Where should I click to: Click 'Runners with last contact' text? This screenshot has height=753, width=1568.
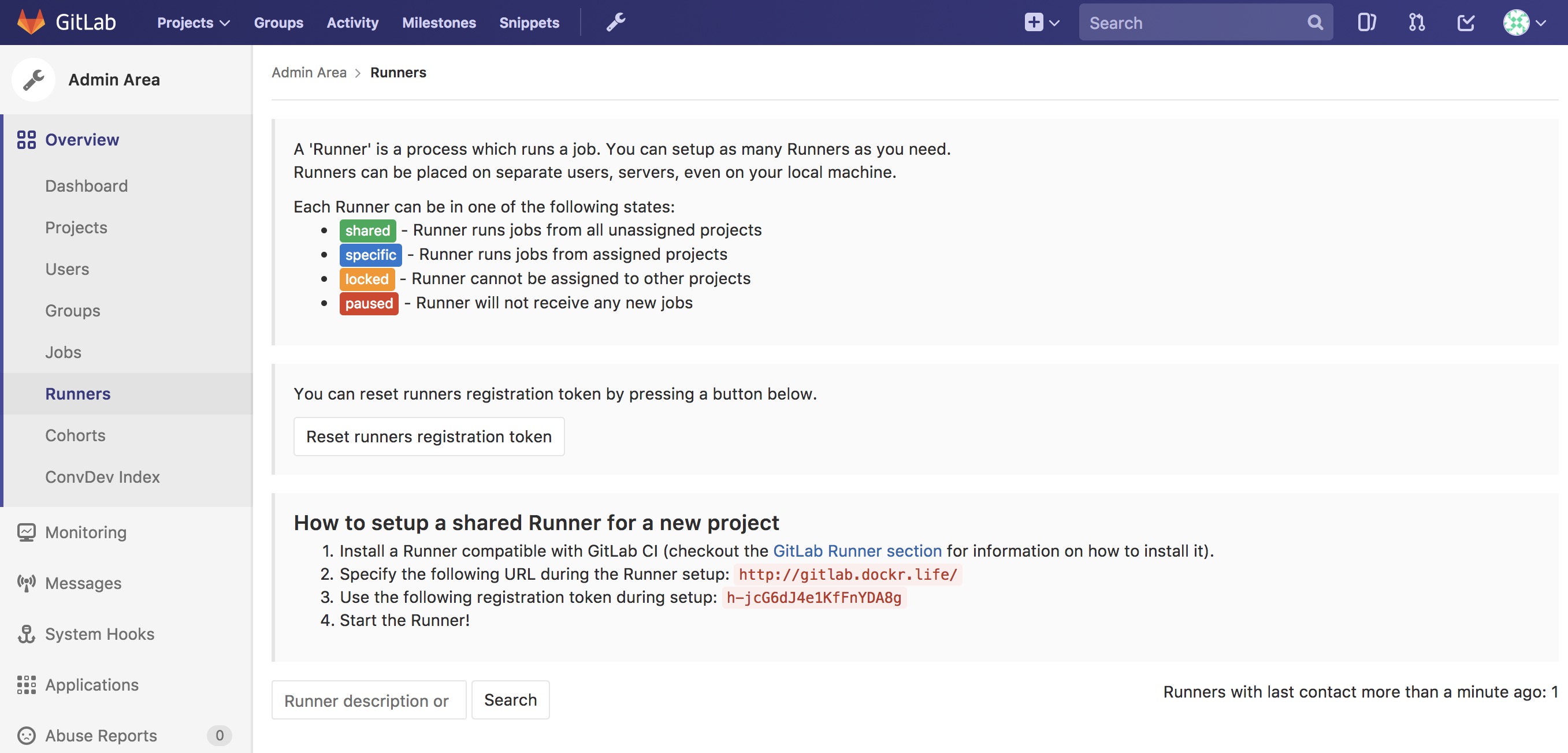1361,692
